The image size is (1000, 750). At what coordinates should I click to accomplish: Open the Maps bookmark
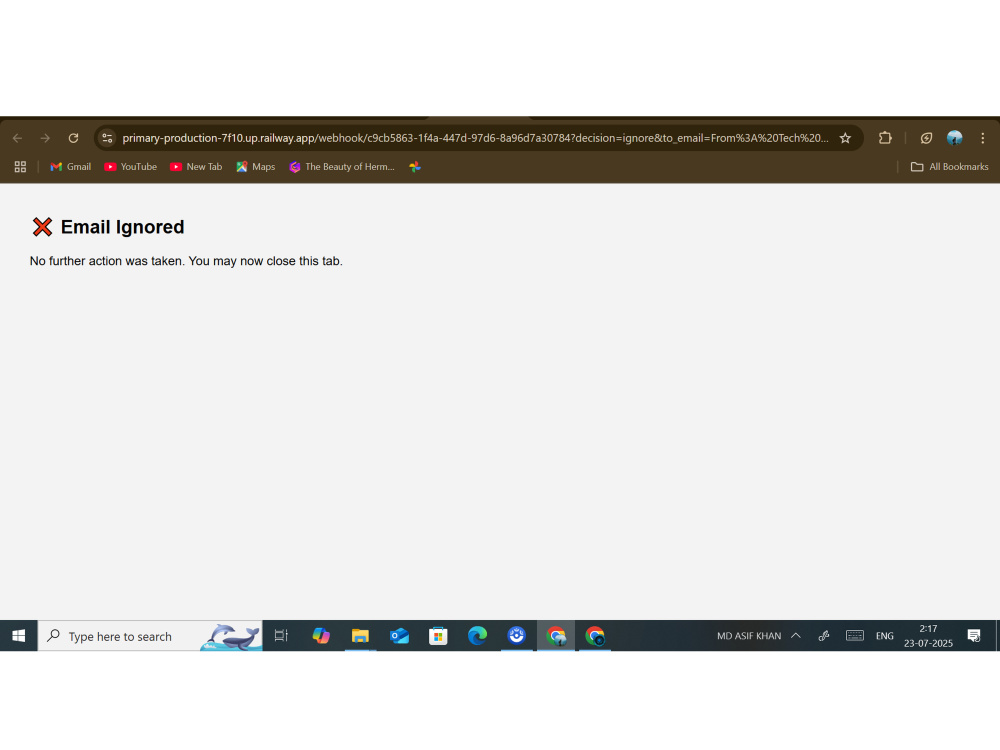[256, 166]
